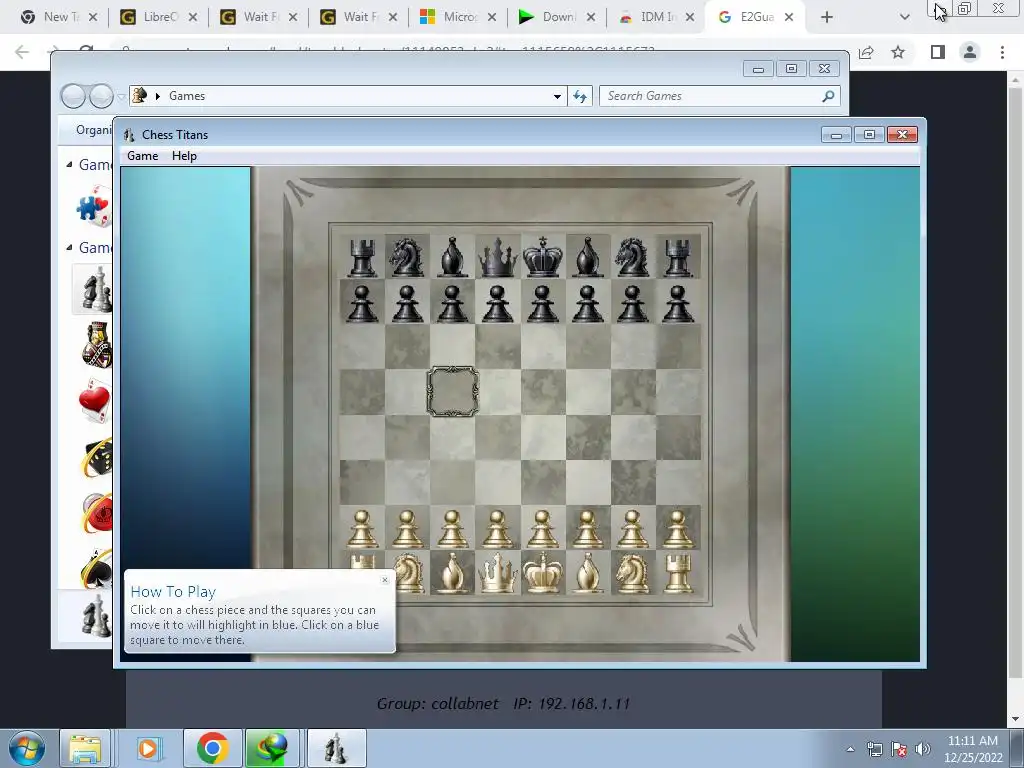This screenshot has width=1024, height=768.
Task: Select the white king-side knight
Action: (633, 573)
